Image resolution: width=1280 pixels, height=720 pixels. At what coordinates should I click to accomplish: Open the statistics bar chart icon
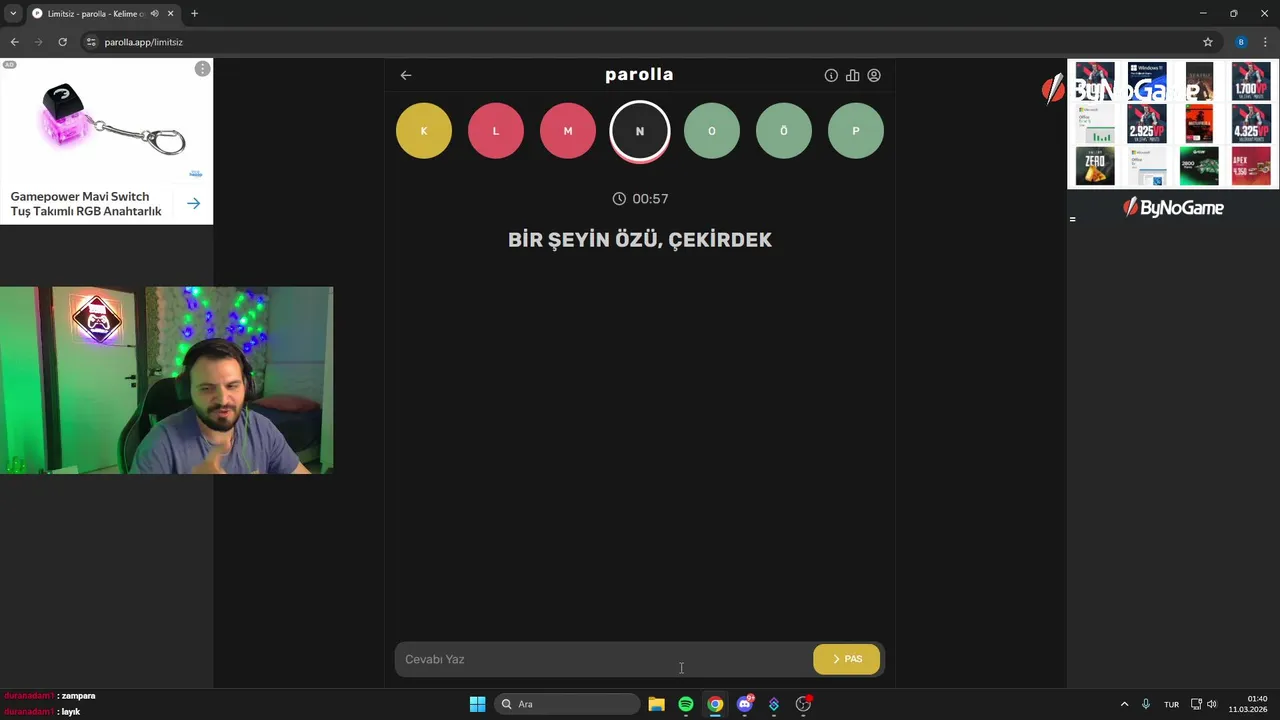852,75
